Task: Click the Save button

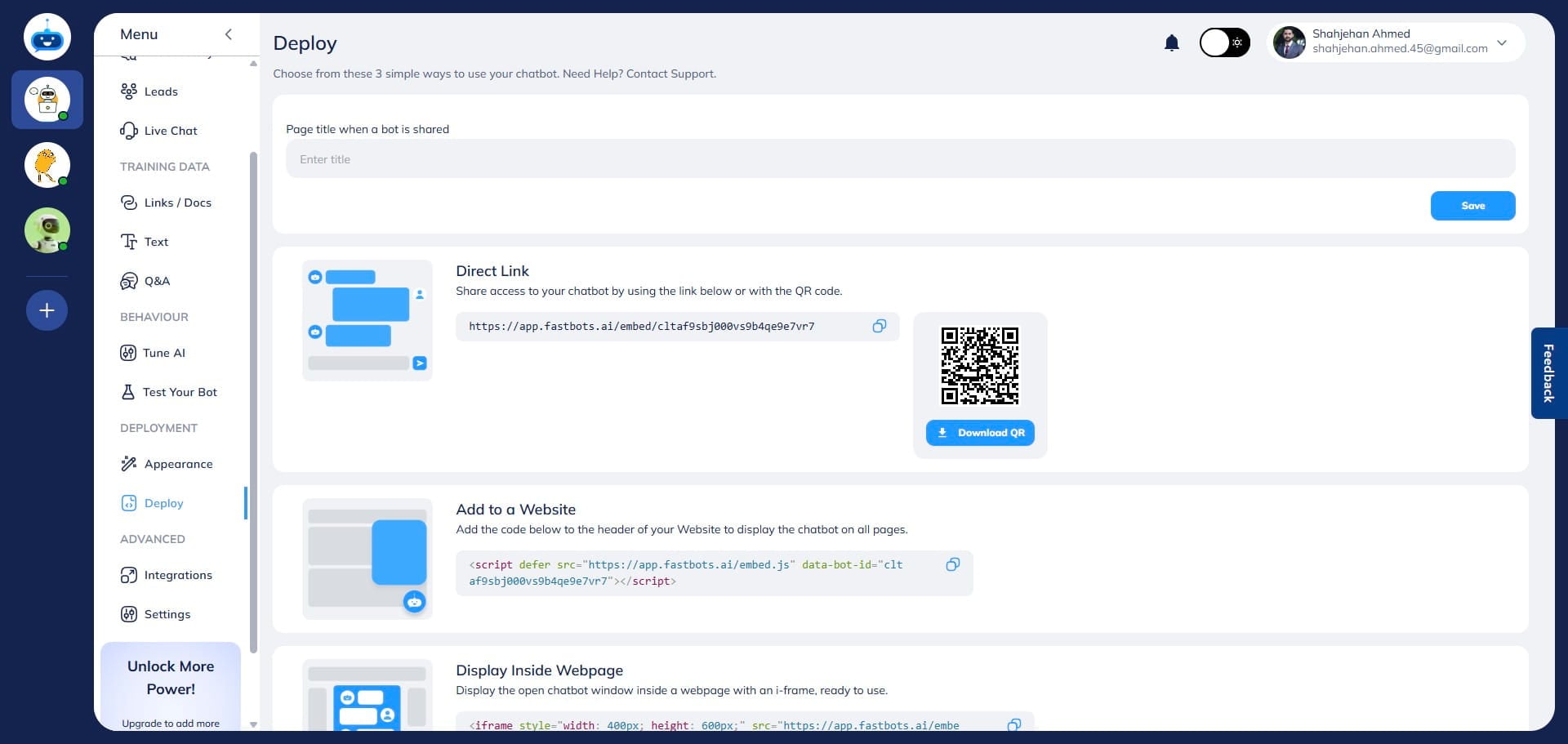Action: pyautogui.click(x=1472, y=206)
